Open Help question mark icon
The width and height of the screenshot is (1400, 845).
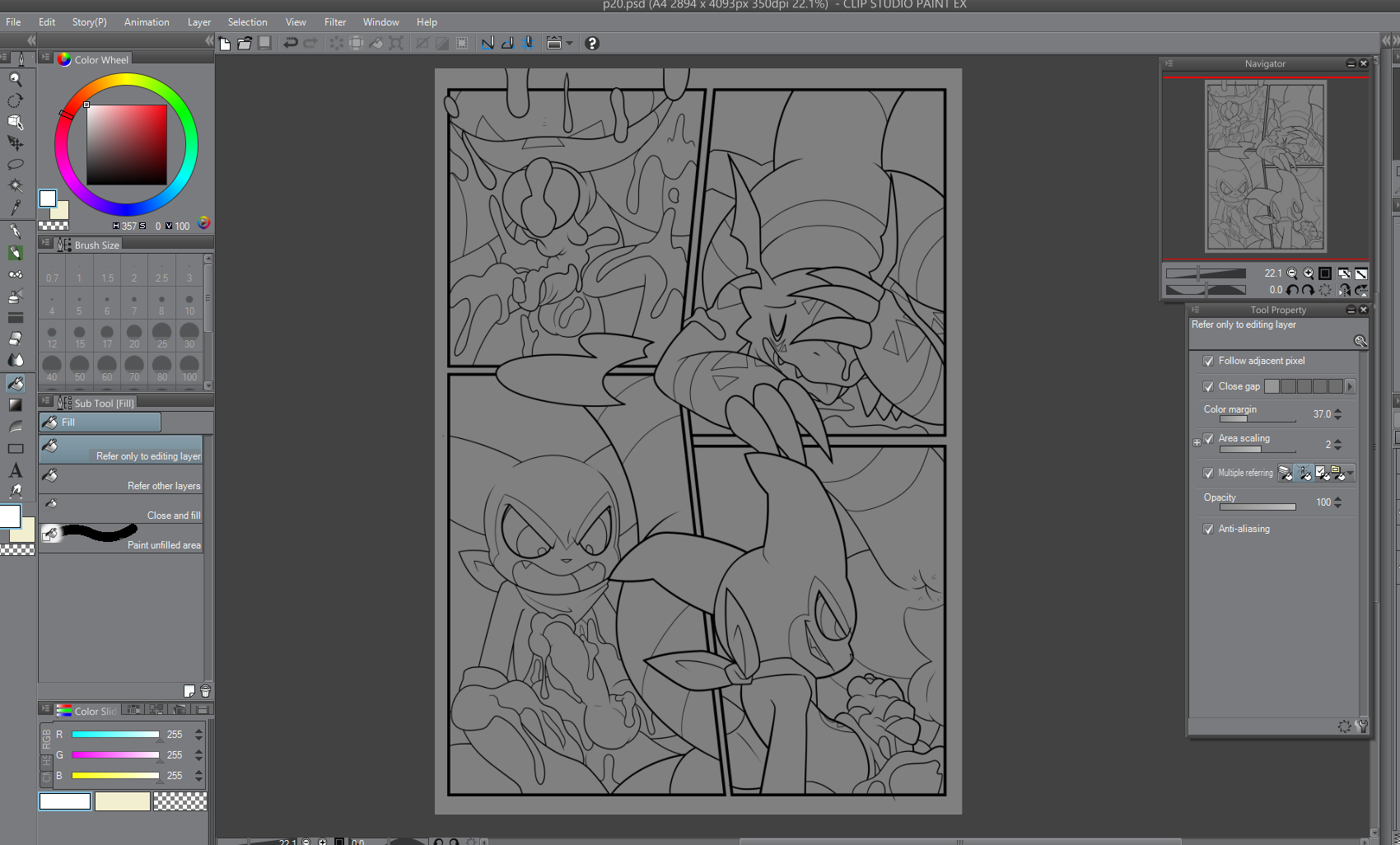coord(591,43)
